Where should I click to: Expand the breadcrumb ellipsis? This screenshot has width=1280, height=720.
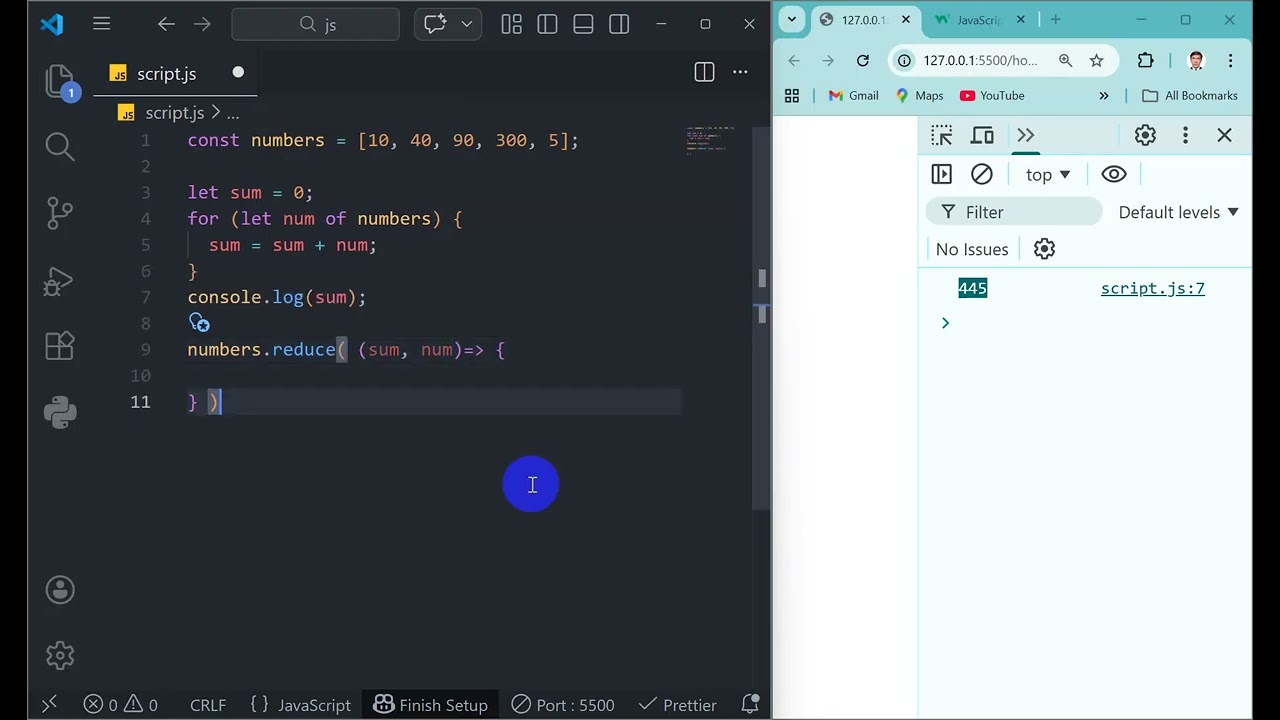tap(232, 114)
